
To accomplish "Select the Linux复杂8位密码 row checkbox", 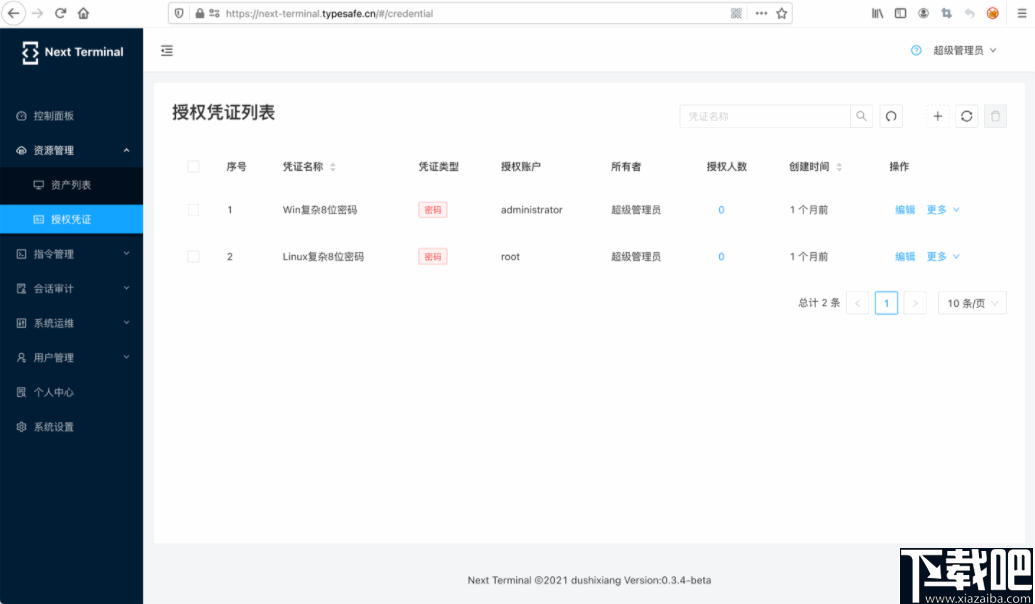I will [x=193, y=256].
